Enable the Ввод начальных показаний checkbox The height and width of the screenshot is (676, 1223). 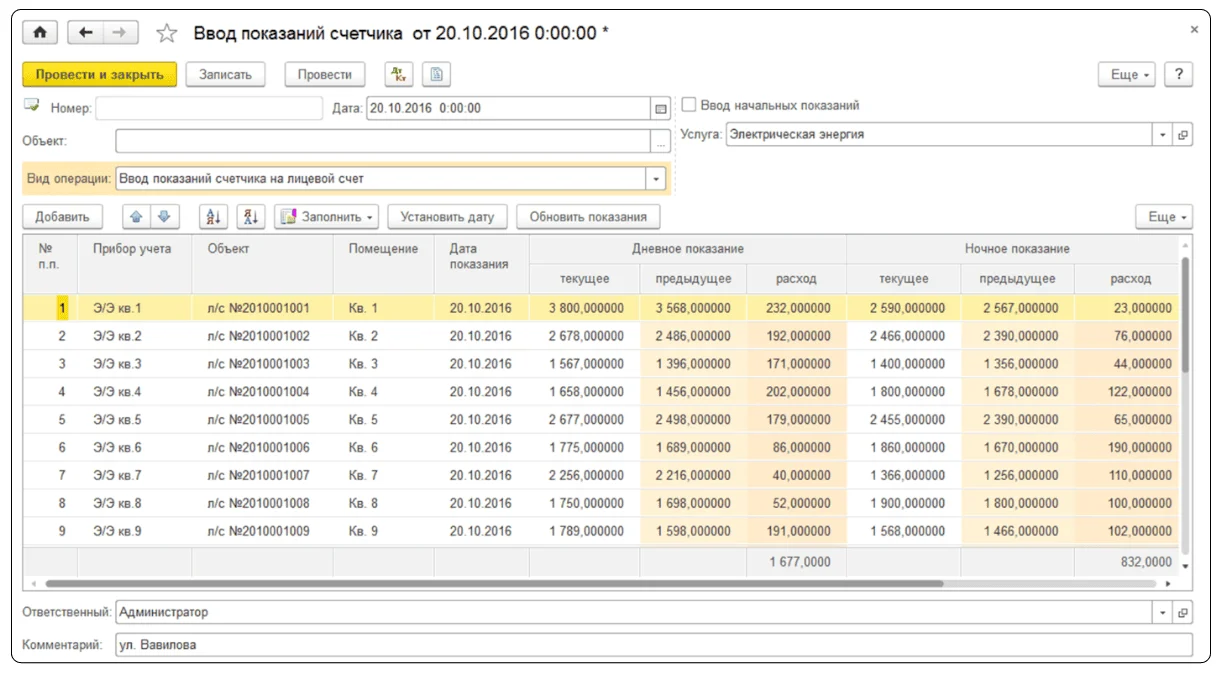coord(689,105)
